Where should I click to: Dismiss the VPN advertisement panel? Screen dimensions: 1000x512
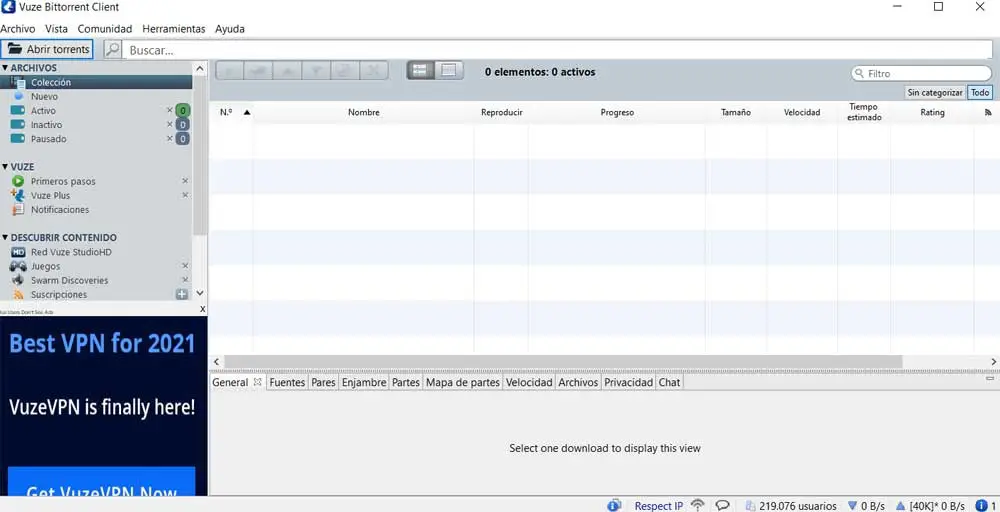click(203, 309)
